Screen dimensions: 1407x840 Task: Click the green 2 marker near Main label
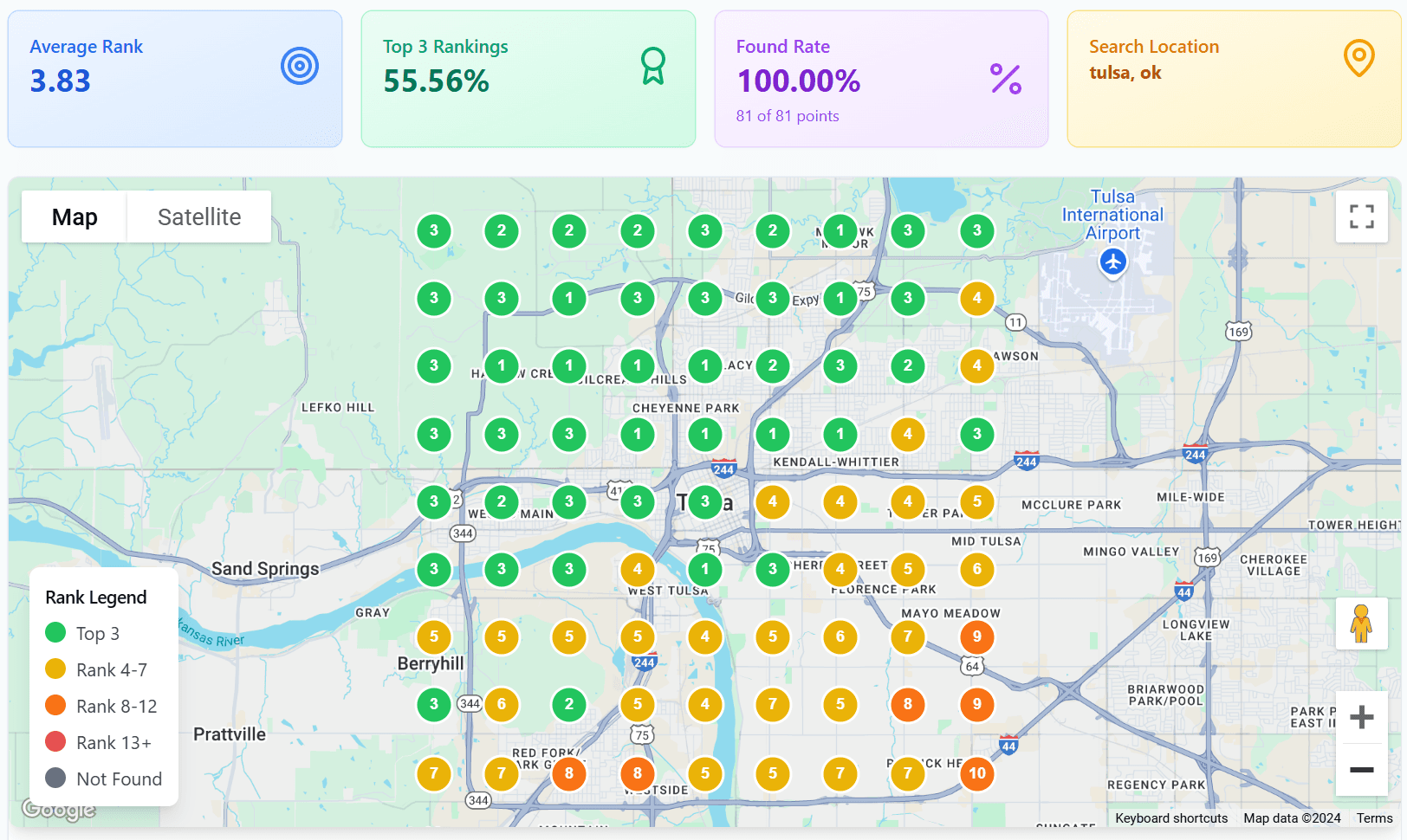point(502,501)
